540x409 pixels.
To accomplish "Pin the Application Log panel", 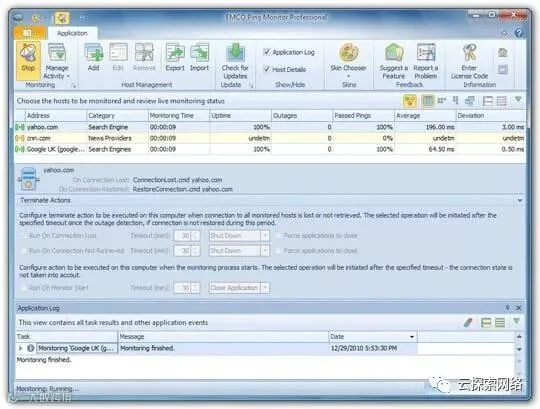I will 508,307.
